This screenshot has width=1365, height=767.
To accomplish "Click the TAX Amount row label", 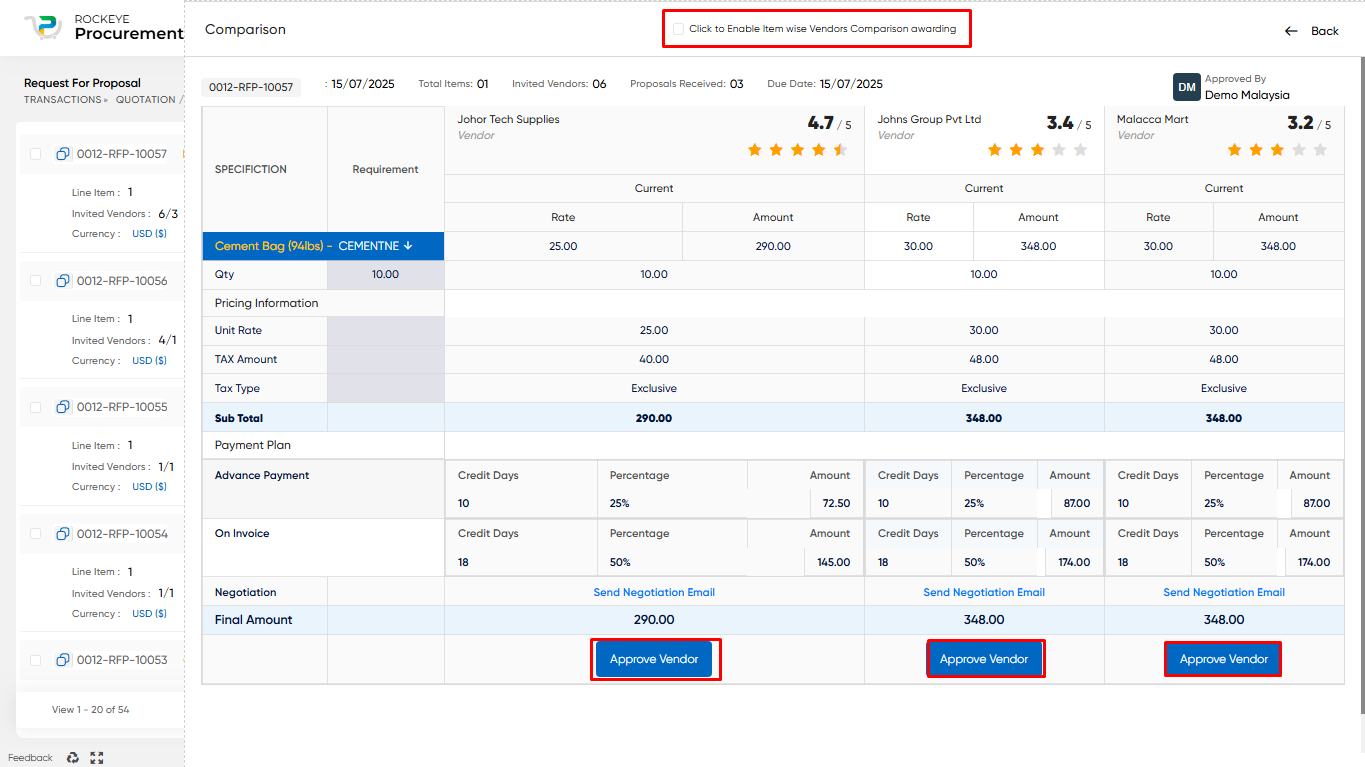I will (246, 359).
